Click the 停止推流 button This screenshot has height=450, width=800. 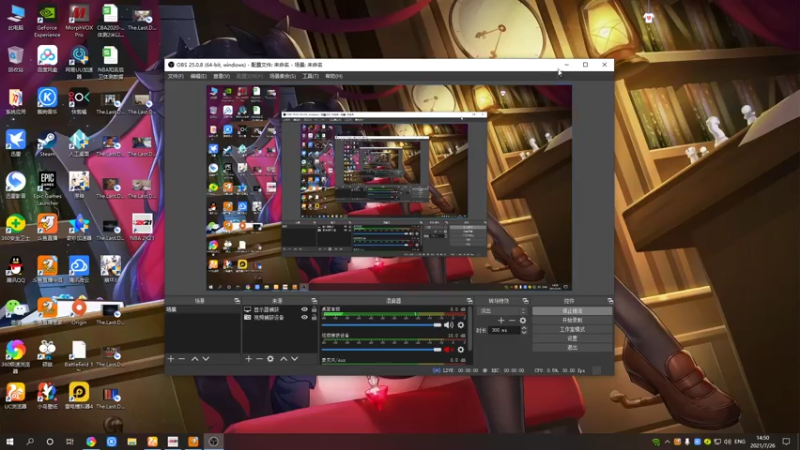pos(572,311)
